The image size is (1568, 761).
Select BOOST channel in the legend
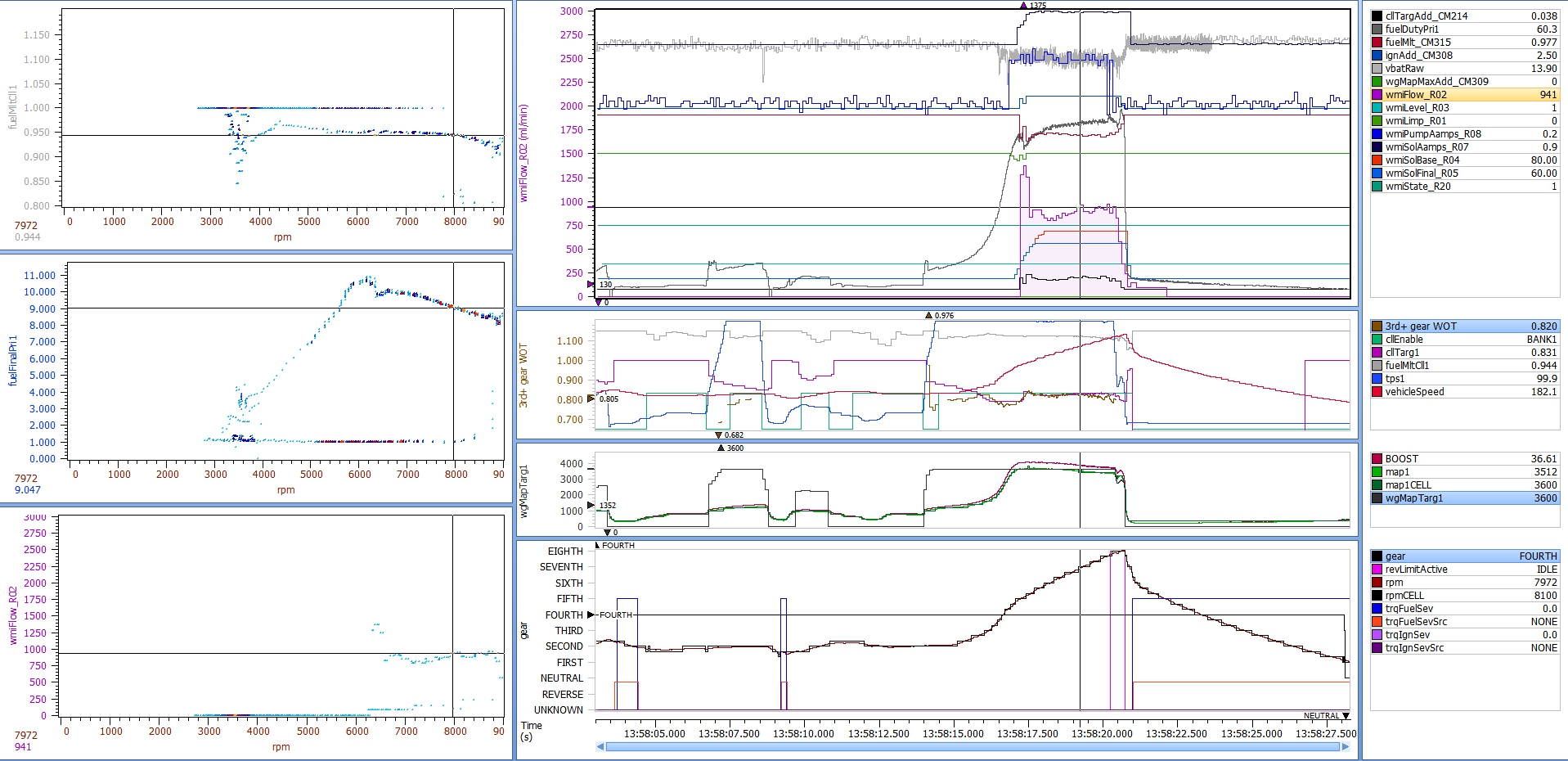[x=1401, y=459]
